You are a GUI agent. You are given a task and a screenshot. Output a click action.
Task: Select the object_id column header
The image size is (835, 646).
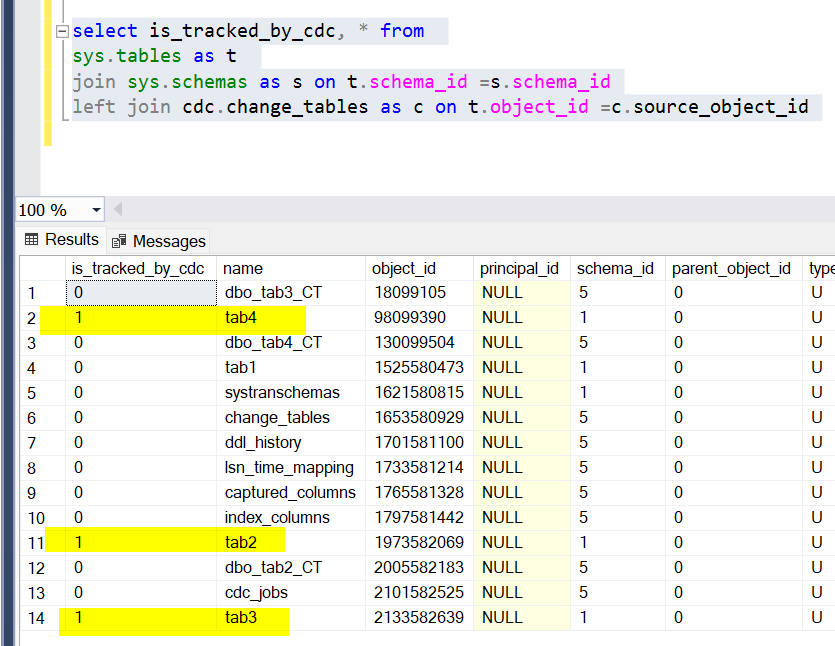tap(419, 268)
